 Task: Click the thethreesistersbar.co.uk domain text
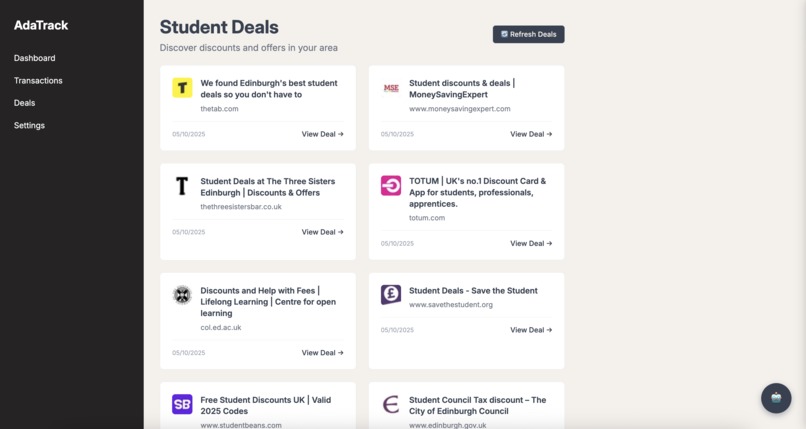tap(241, 207)
